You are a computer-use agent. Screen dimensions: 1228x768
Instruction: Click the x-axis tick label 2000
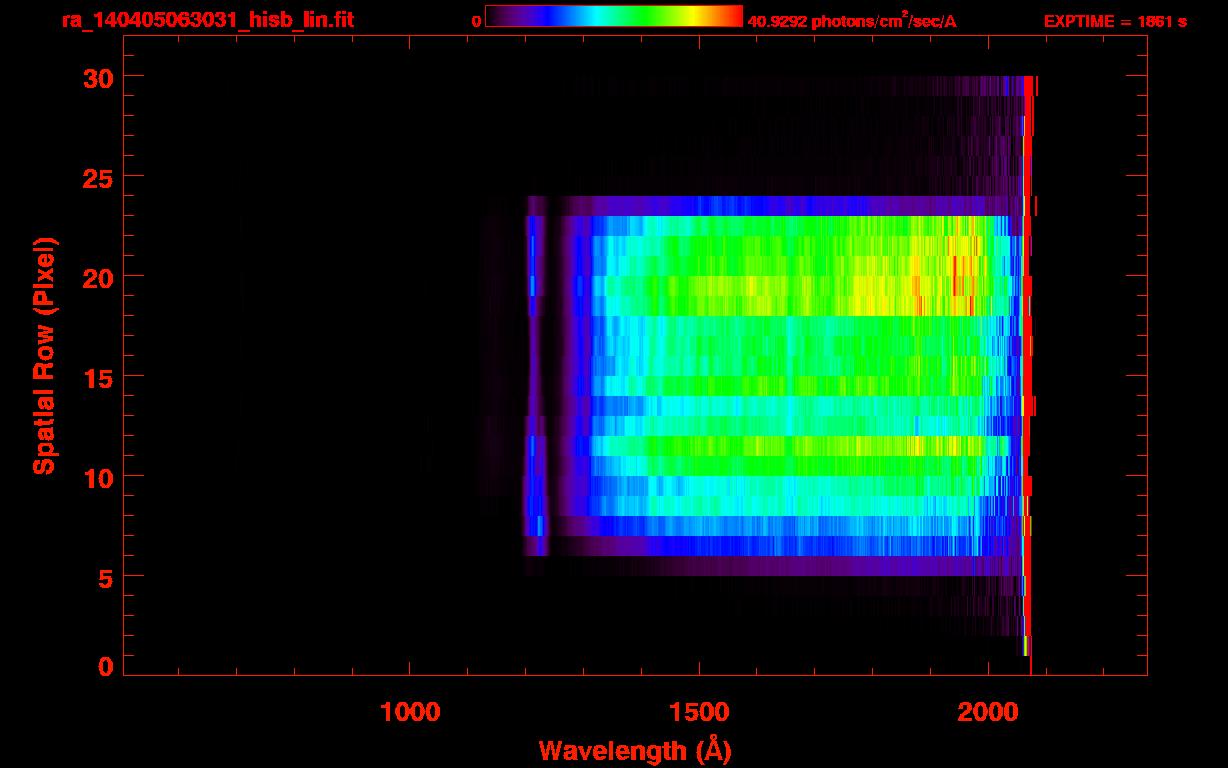tap(988, 711)
